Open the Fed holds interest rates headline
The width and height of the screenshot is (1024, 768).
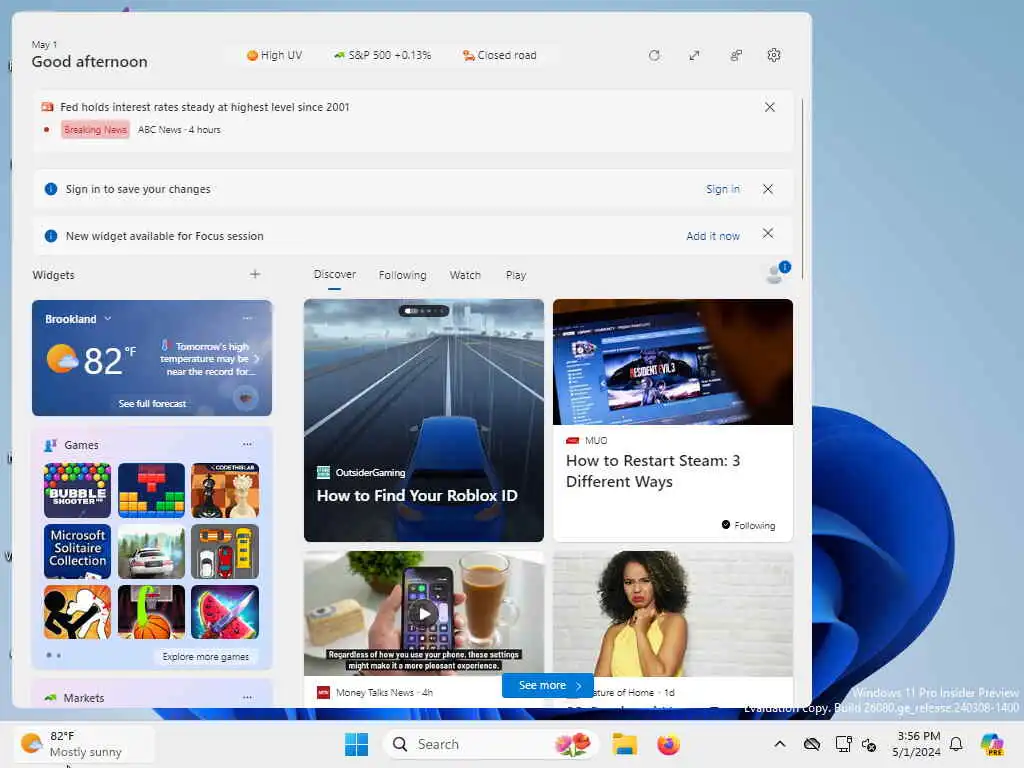tap(204, 107)
